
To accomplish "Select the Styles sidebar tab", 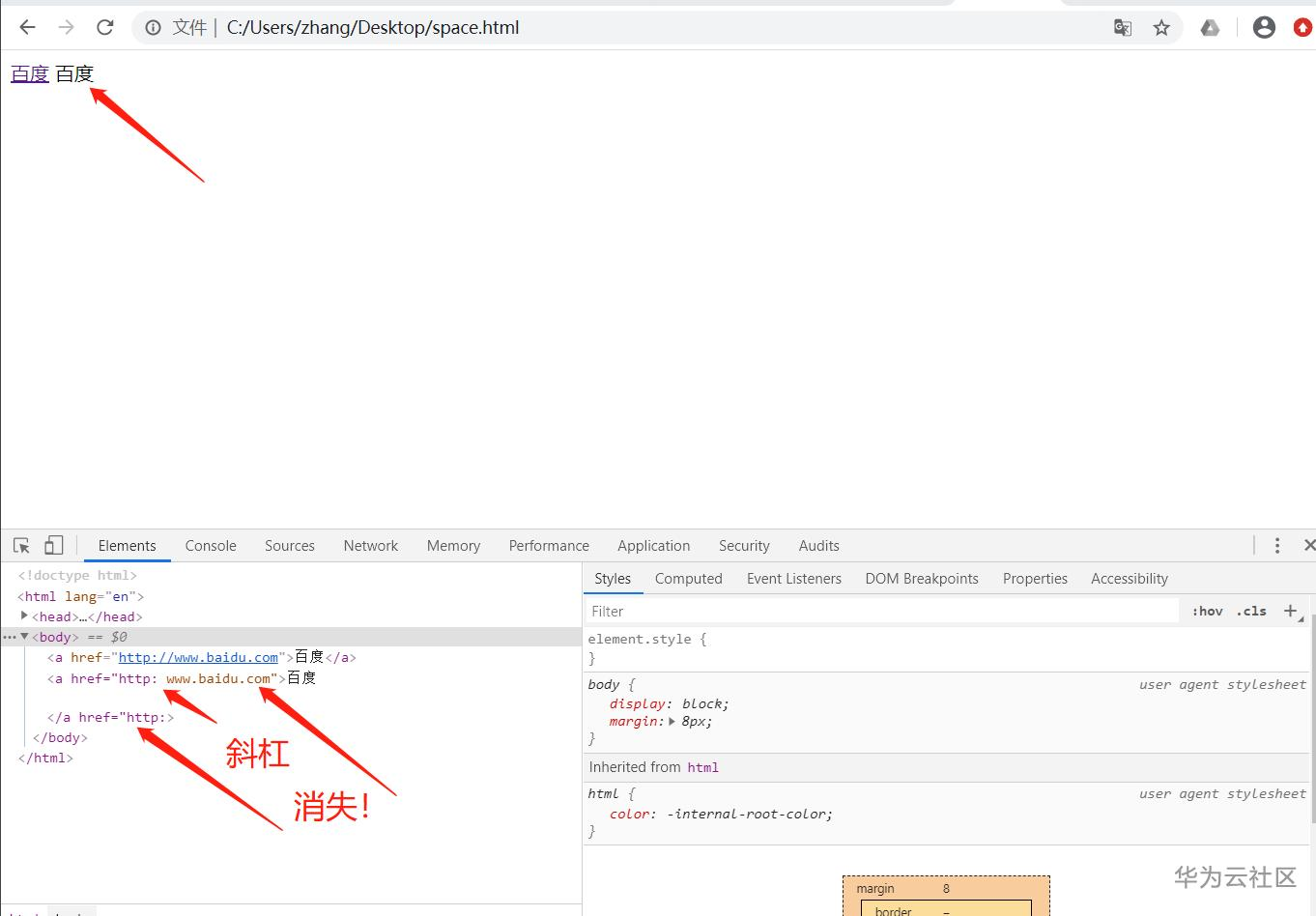I will (x=613, y=579).
